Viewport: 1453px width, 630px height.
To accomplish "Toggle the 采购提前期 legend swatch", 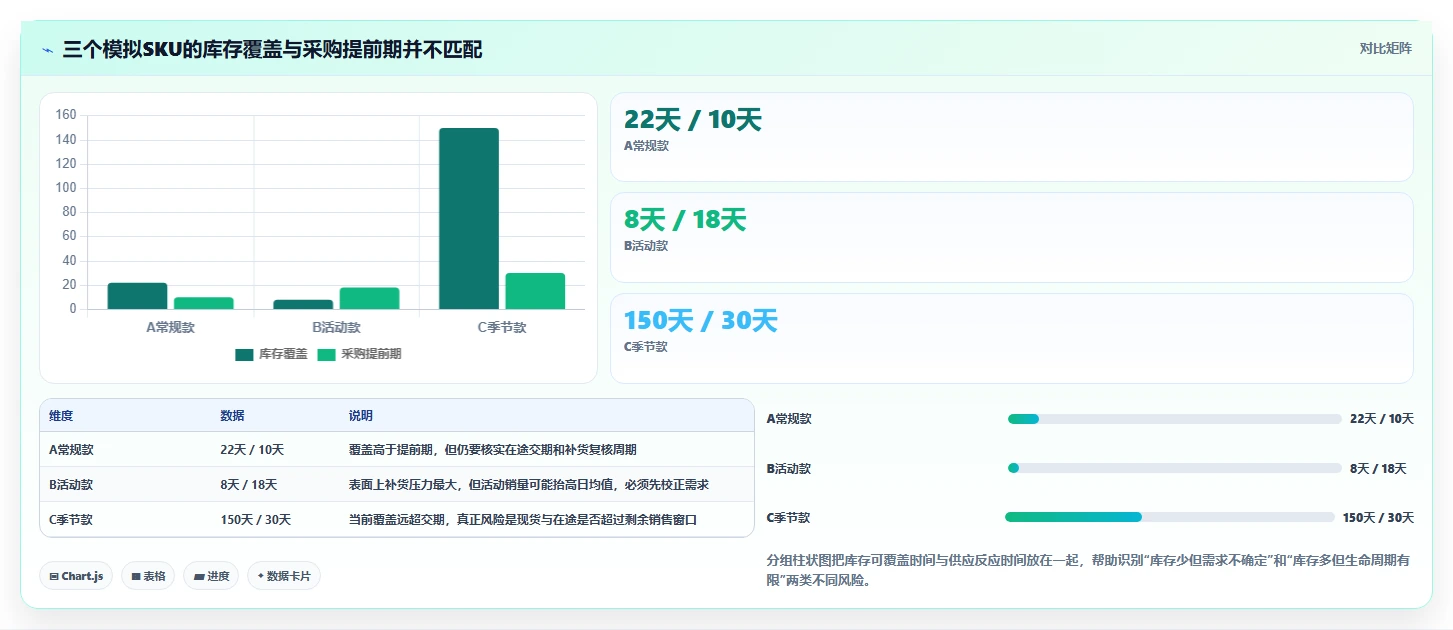I will (327, 354).
